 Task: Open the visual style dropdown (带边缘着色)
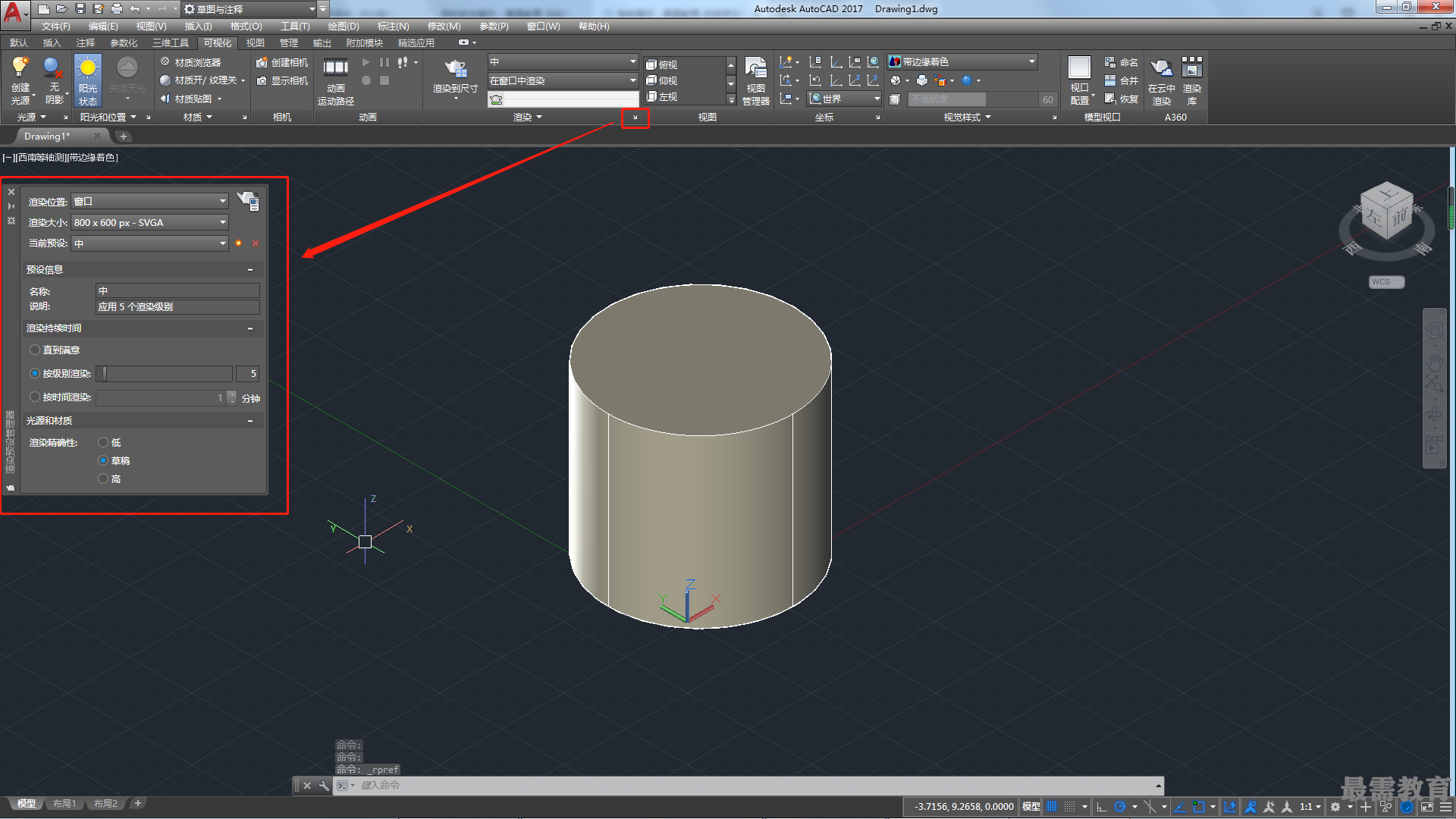click(x=962, y=61)
